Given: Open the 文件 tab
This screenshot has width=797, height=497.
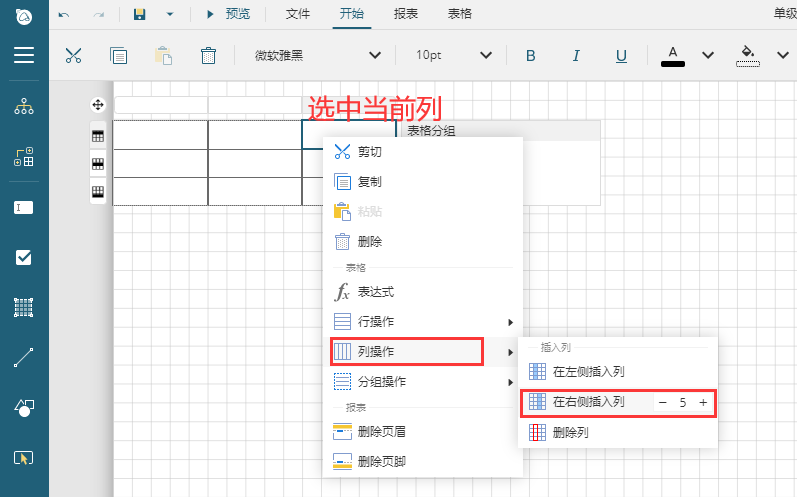Looking at the screenshot, I should (298, 14).
